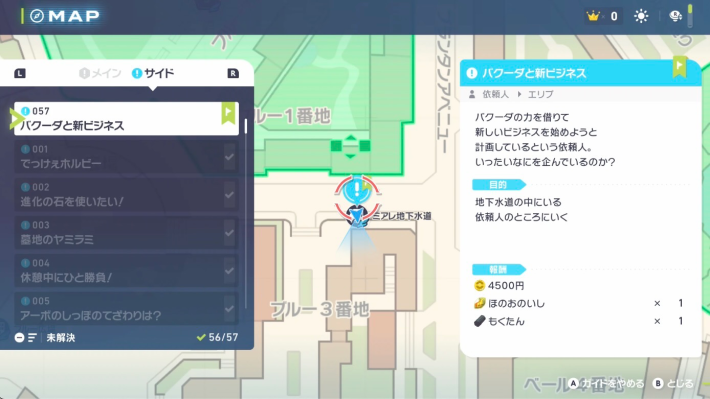The width and height of the screenshot is (710, 399).
Task: Click the player position arrow on map
Action: pos(357,215)
